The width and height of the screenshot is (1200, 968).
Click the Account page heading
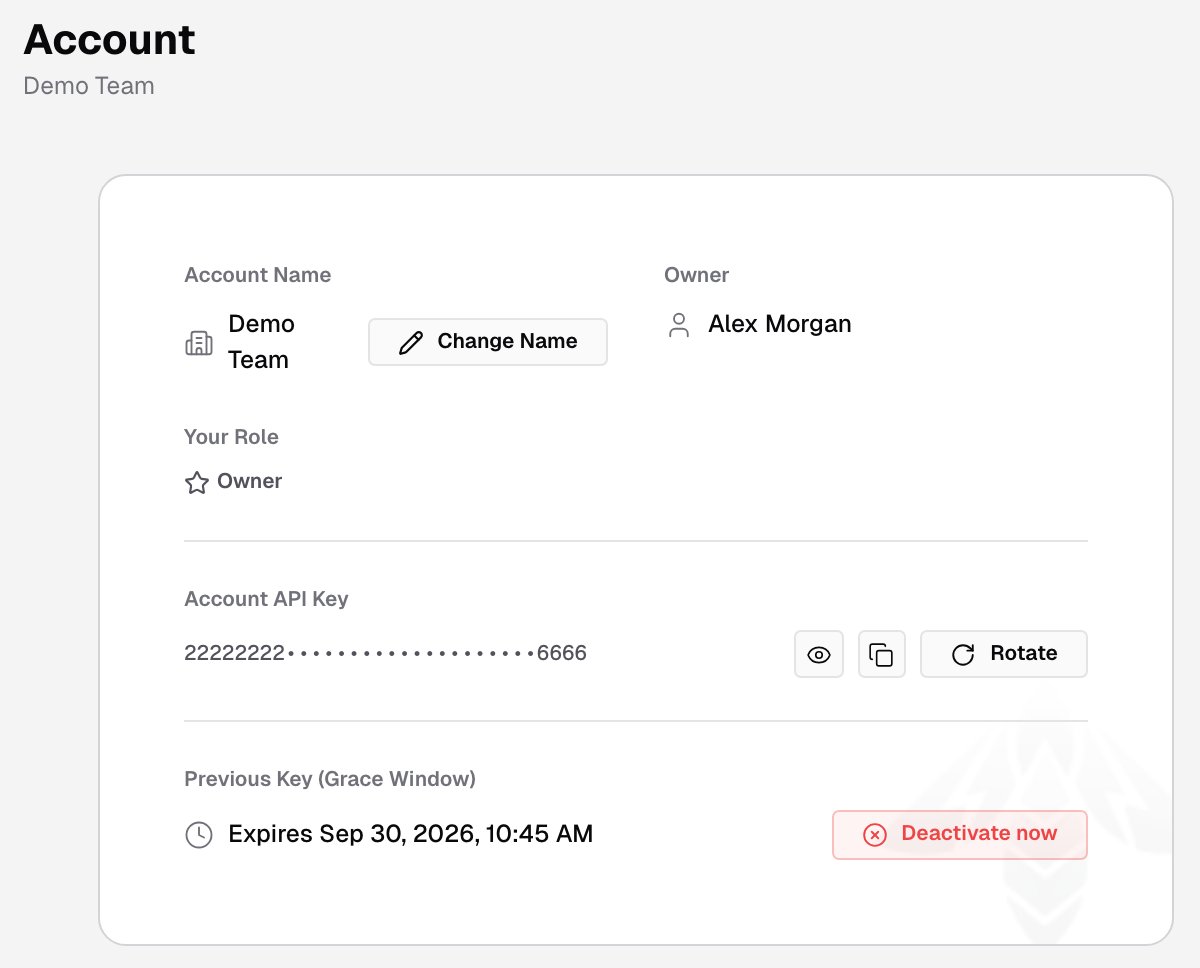point(110,40)
